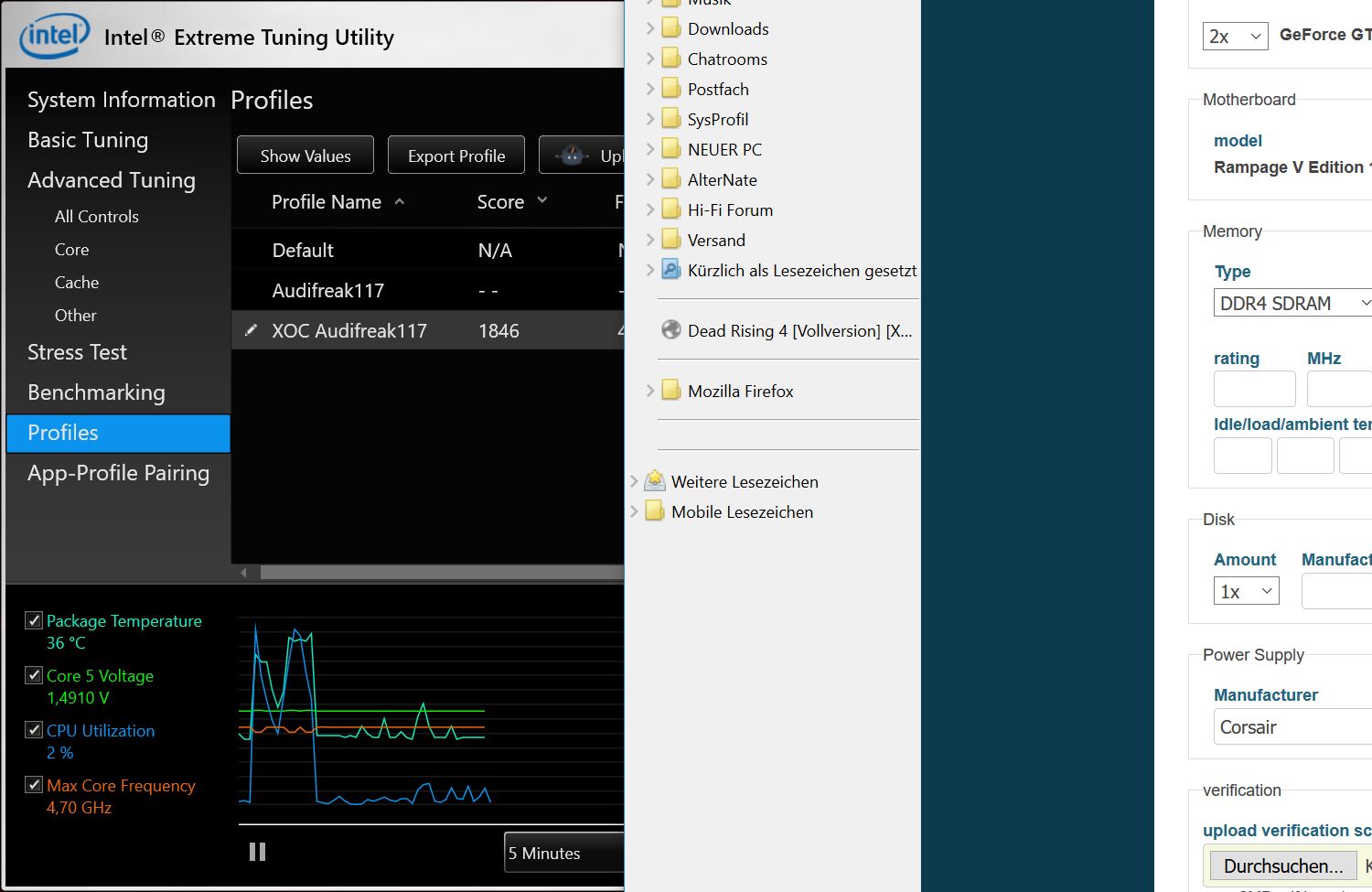
Task: Open App-Profile Pairing section
Action: [118, 473]
